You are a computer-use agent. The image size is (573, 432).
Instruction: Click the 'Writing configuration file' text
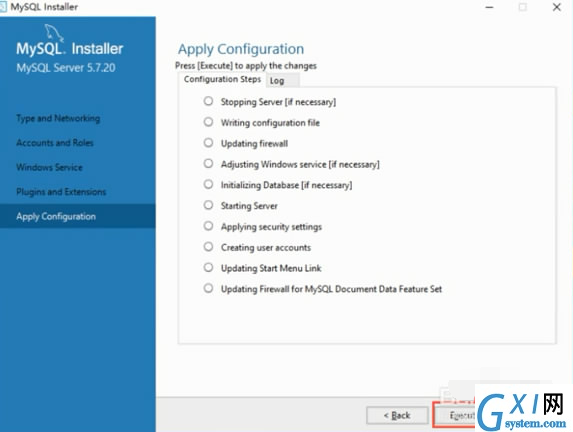point(270,123)
